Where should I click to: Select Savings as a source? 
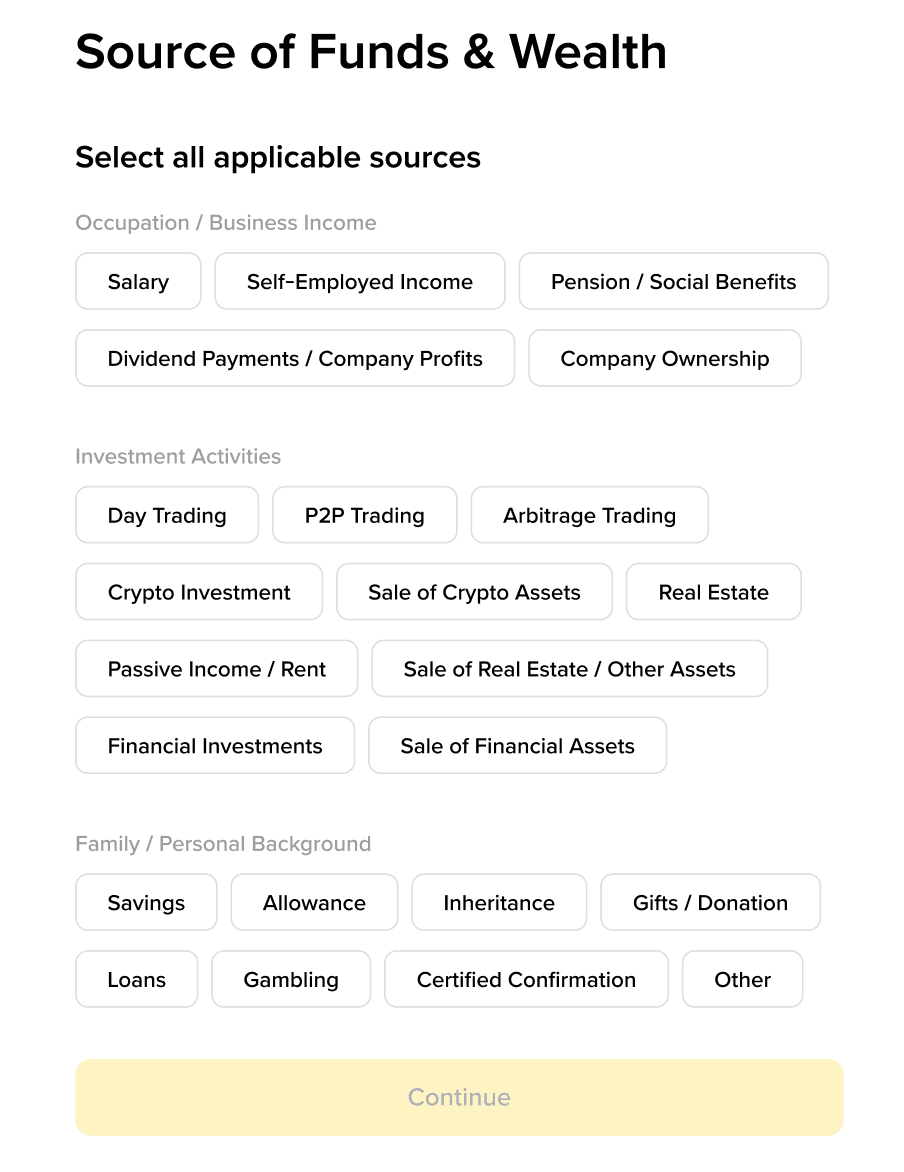tap(146, 903)
